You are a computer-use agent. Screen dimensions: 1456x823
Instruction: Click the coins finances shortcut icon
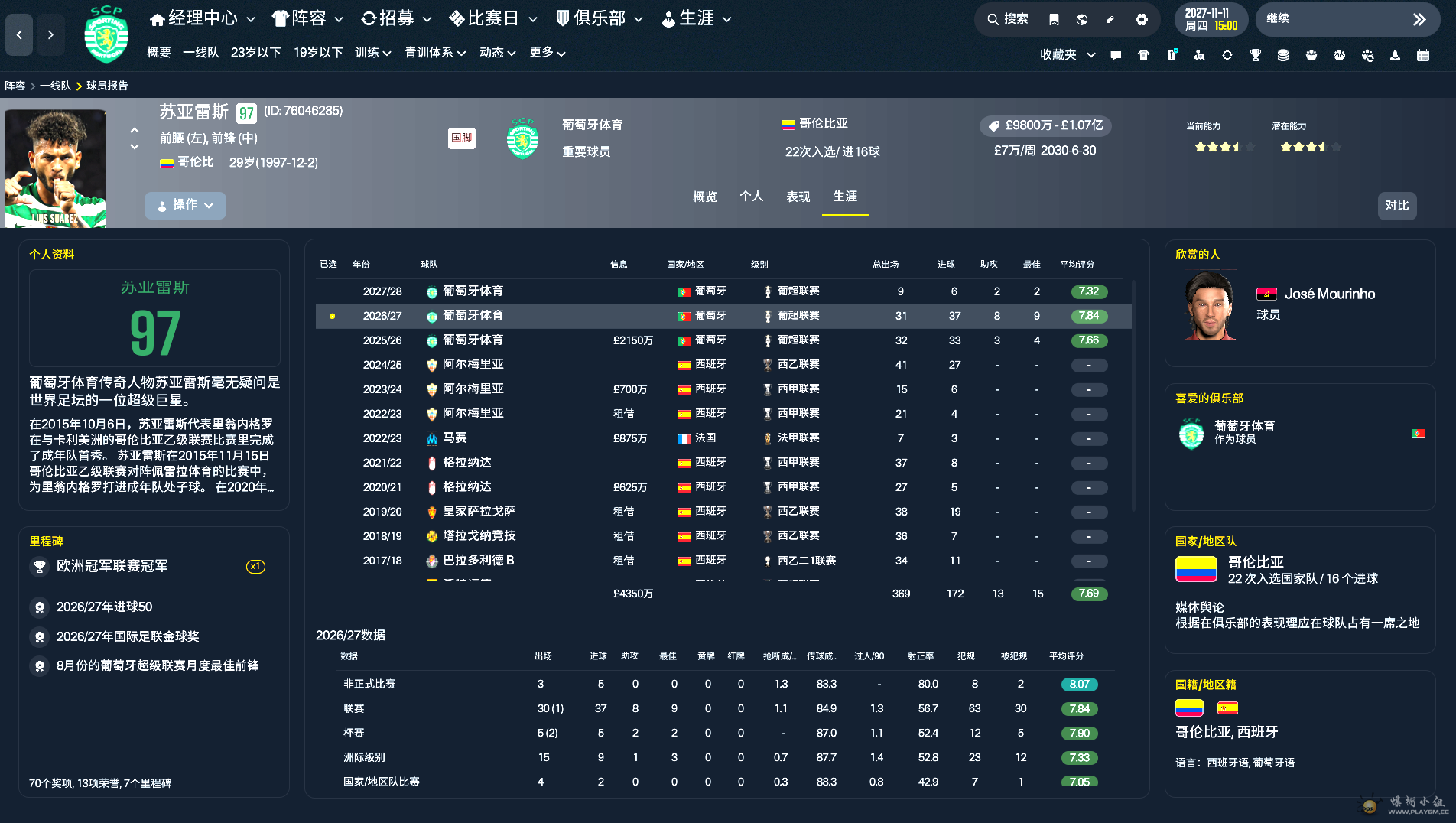[x=1283, y=55]
